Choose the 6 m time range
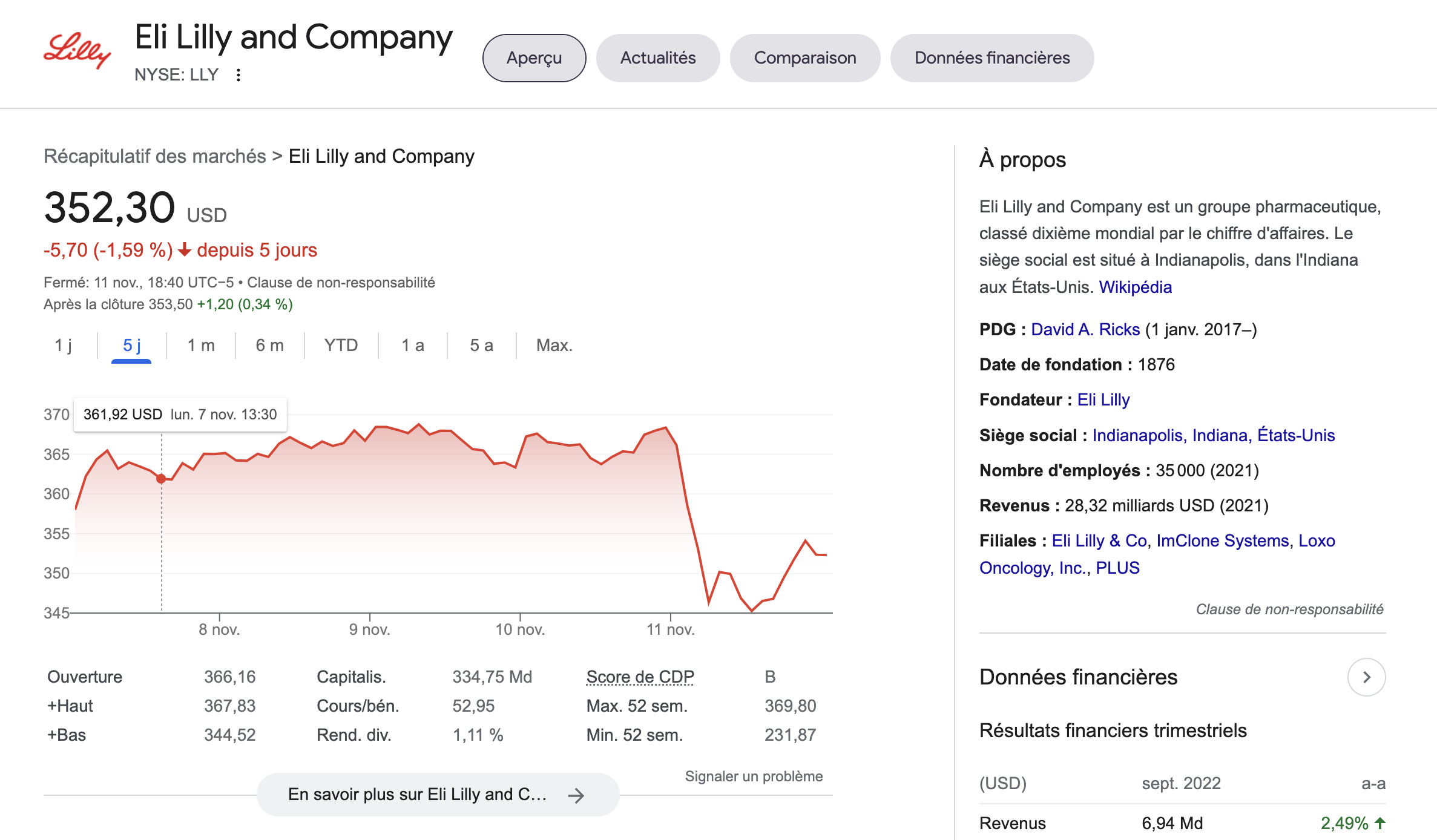The height and width of the screenshot is (840, 1437). [x=269, y=345]
